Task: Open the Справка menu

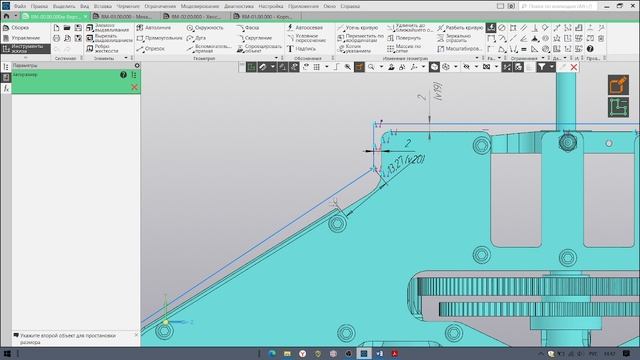Action: [350, 6]
